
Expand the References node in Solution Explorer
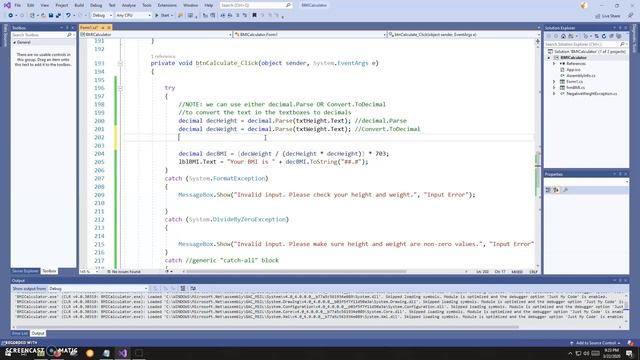[554, 64]
